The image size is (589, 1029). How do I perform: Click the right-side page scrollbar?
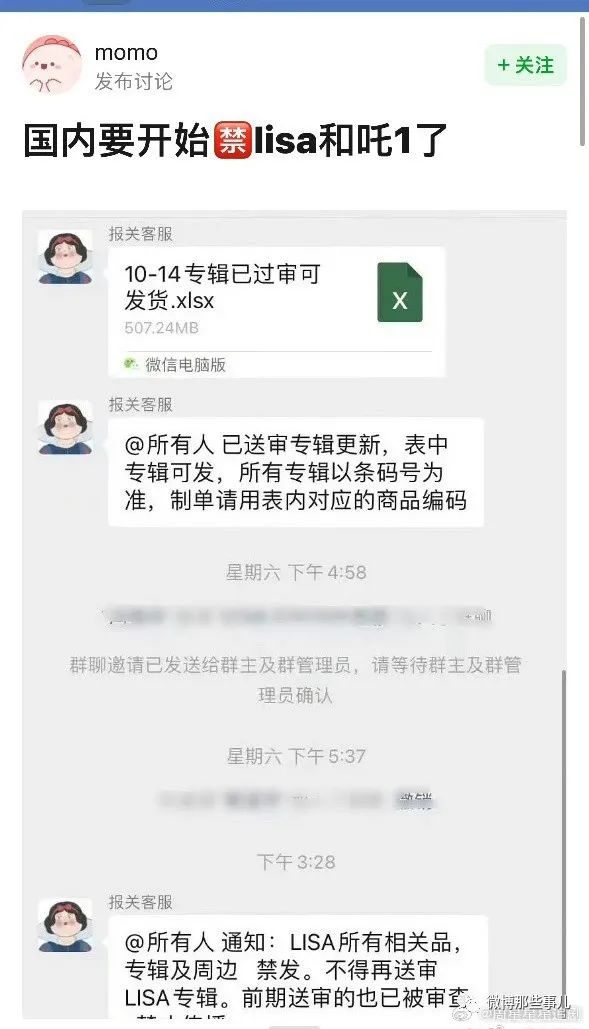coord(582,82)
